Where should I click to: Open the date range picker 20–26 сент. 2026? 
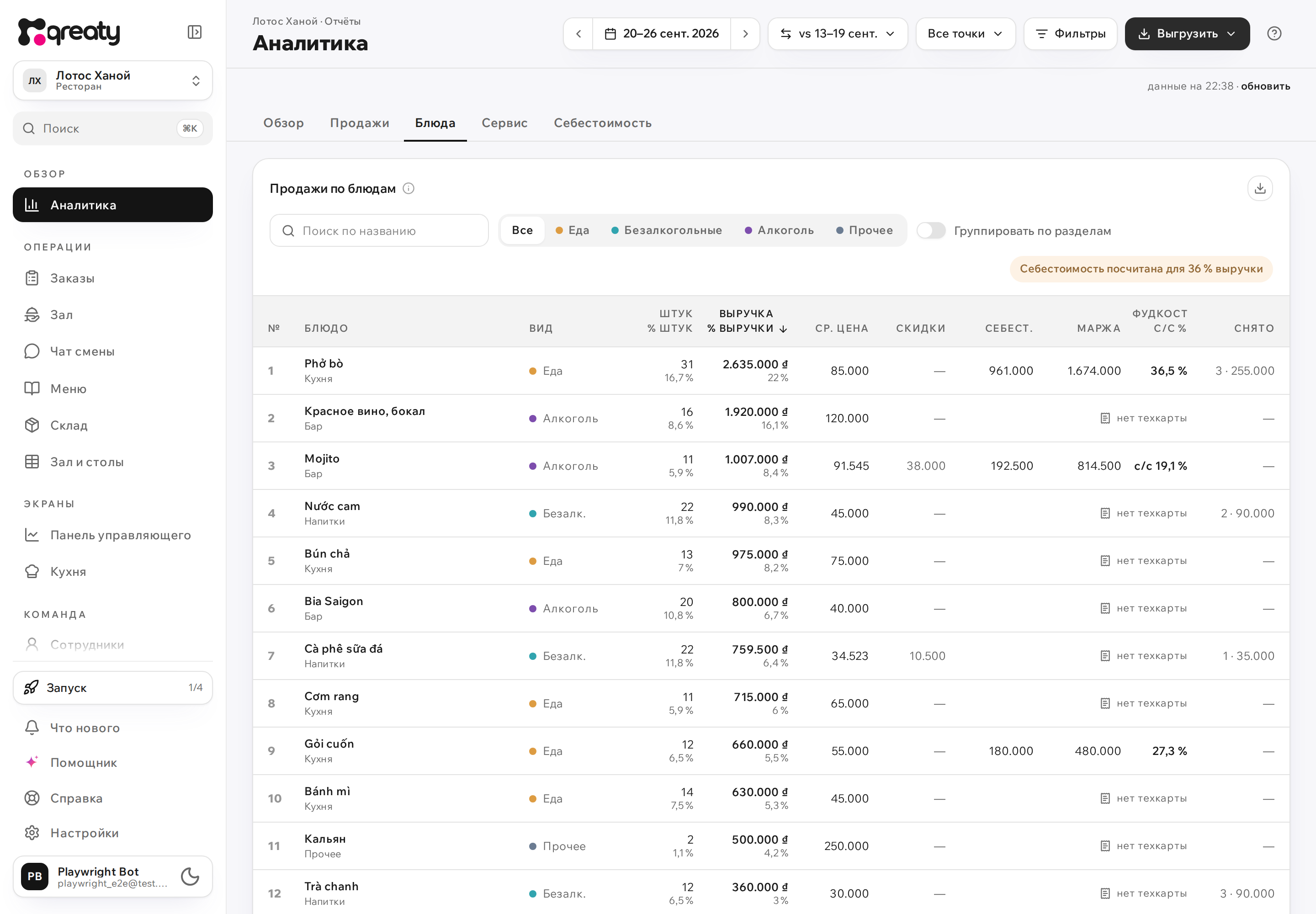(662, 34)
